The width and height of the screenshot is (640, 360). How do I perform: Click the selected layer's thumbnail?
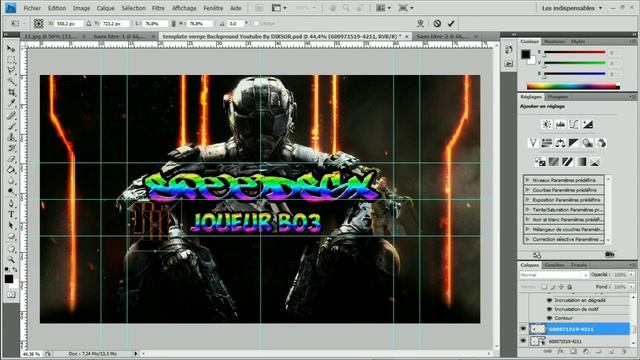click(538, 329)
